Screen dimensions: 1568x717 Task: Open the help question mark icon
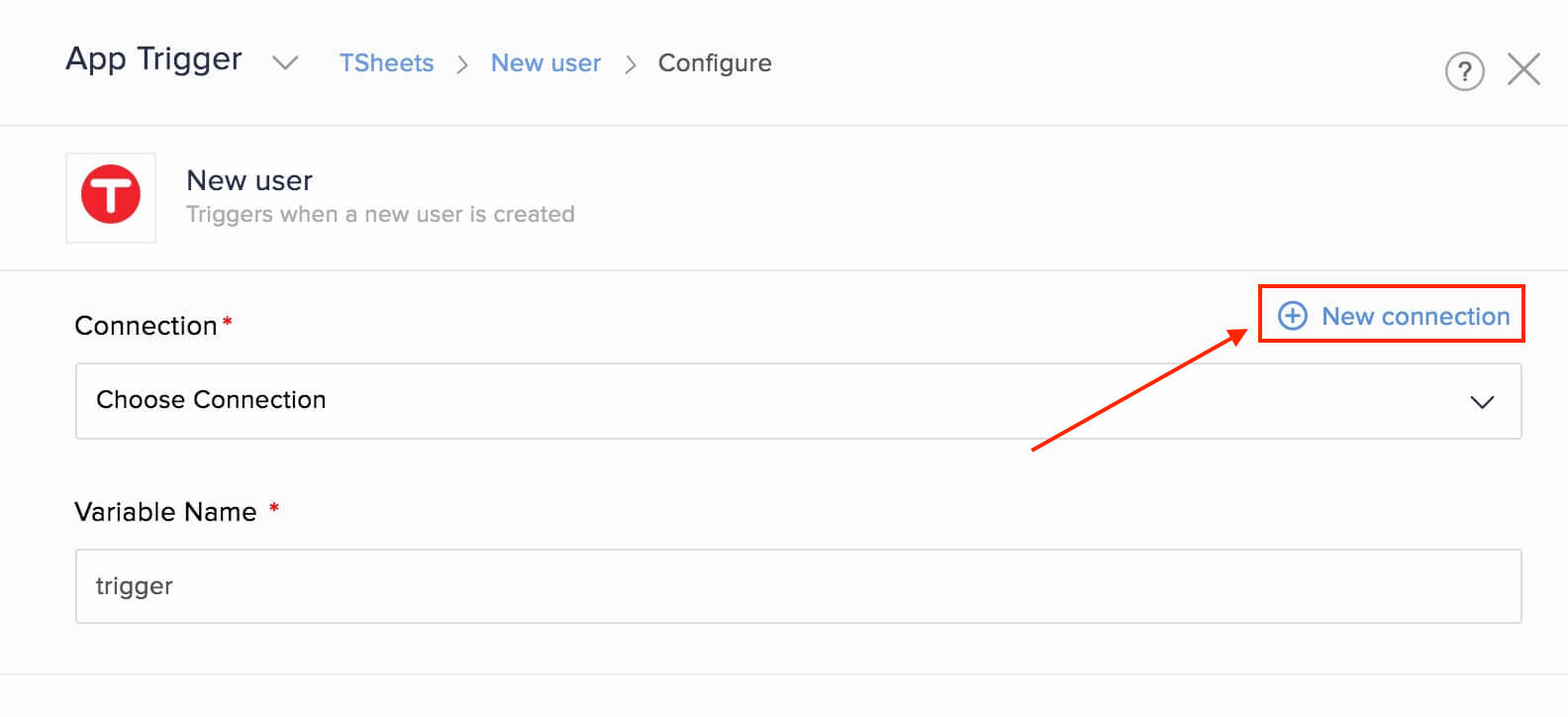(1464, 71)
